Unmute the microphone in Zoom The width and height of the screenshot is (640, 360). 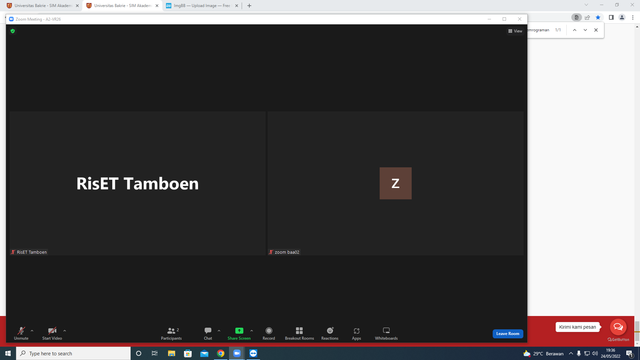click(21, 333)
